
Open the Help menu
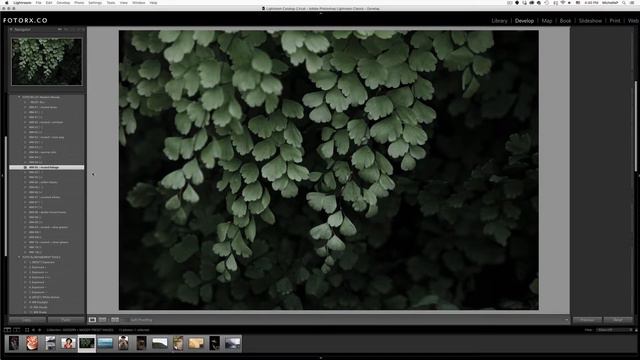click(x=153, y=2)
